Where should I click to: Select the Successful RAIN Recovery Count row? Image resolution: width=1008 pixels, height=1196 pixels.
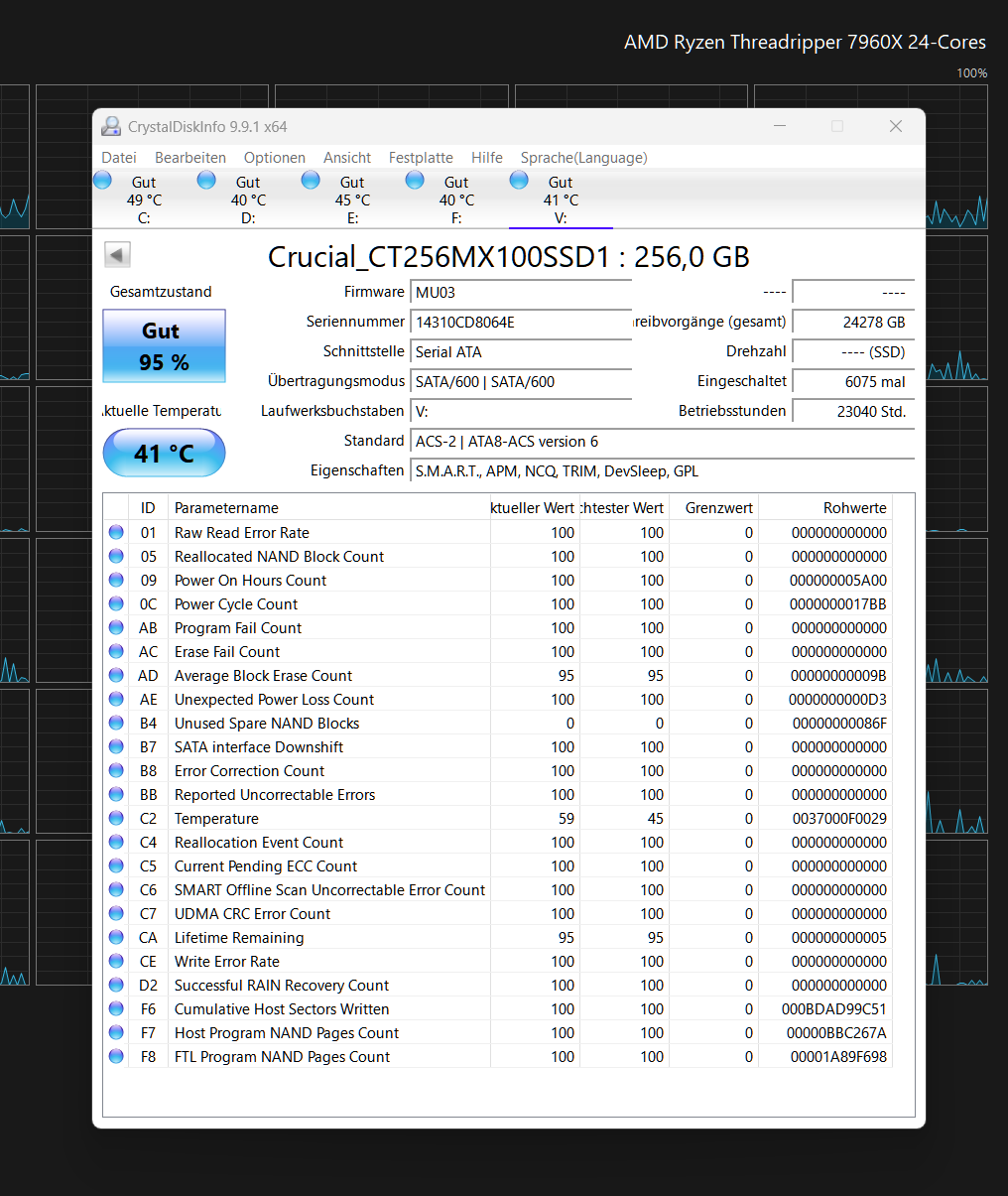tap(498, 986)
